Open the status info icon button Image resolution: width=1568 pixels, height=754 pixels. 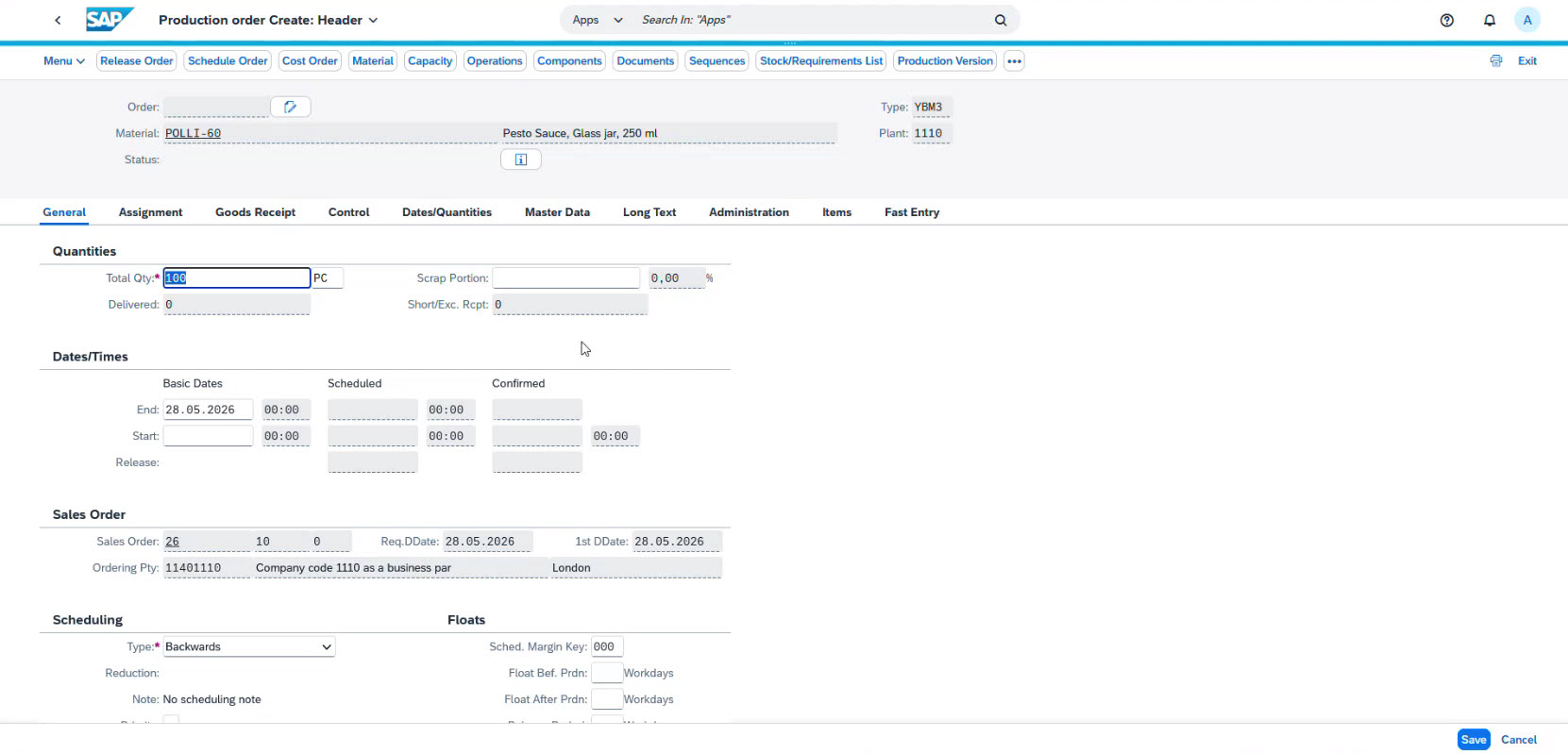click(521, 159)
